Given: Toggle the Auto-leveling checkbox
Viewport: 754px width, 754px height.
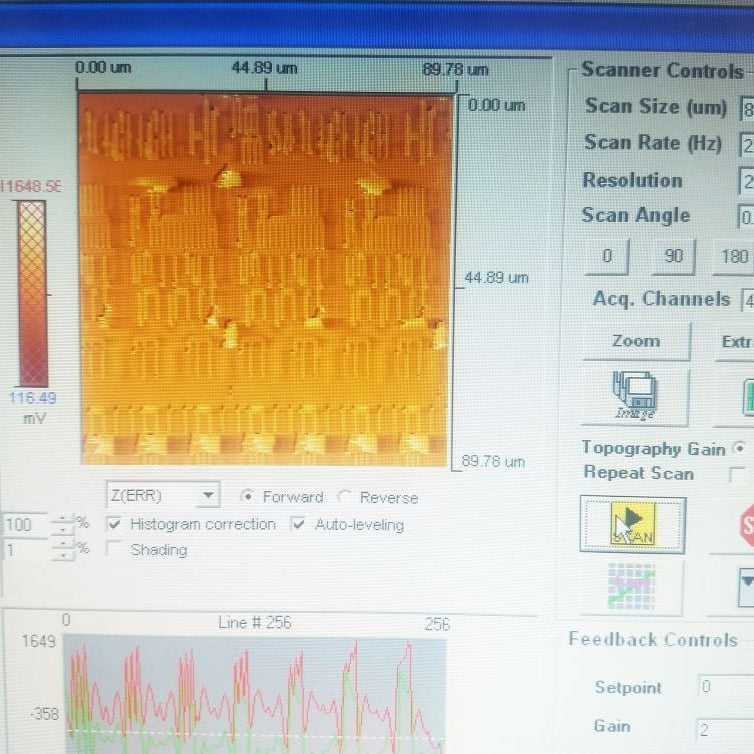Looking at the screenshot, I should tap(299, 524).
